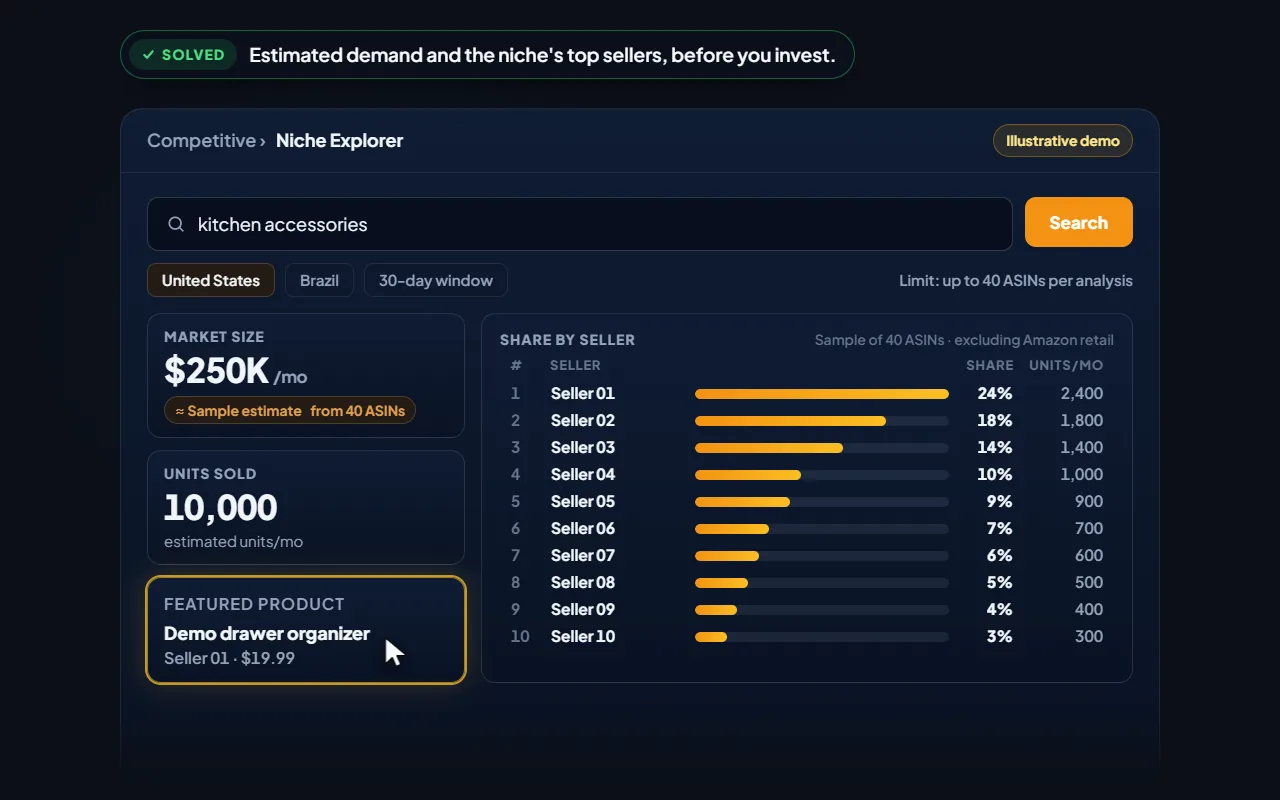
Task: Click the Sample estimate badge
Action: pyautogui.click(x=290, y=410)
